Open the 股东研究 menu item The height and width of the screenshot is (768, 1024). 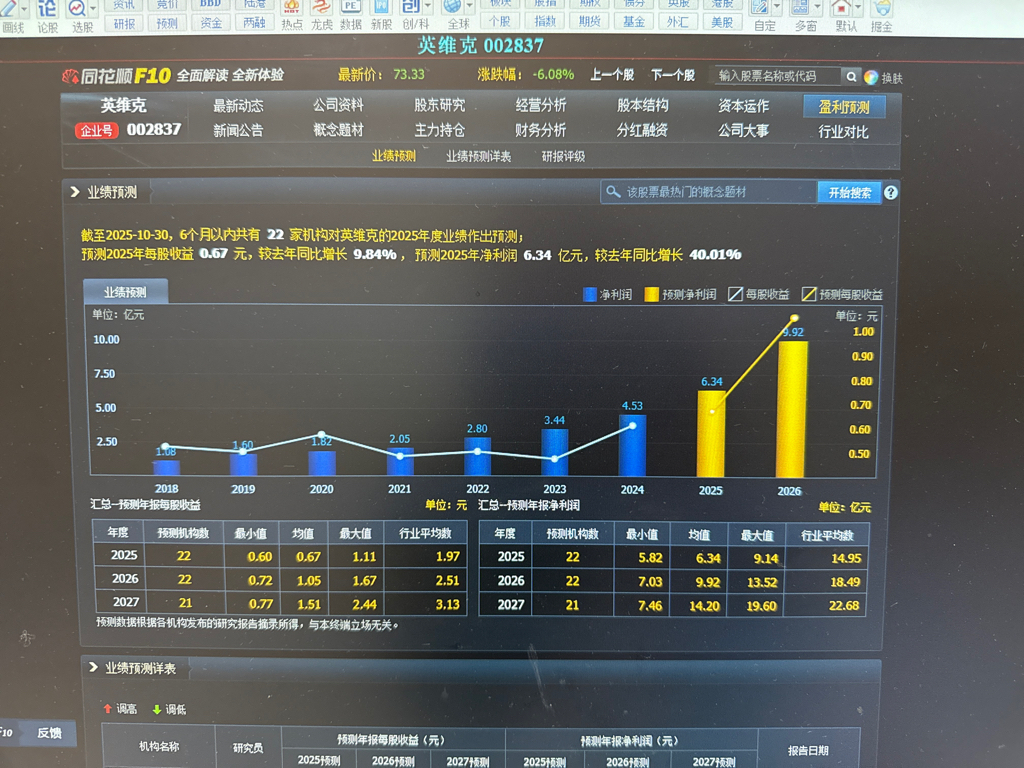click(440, 105)
